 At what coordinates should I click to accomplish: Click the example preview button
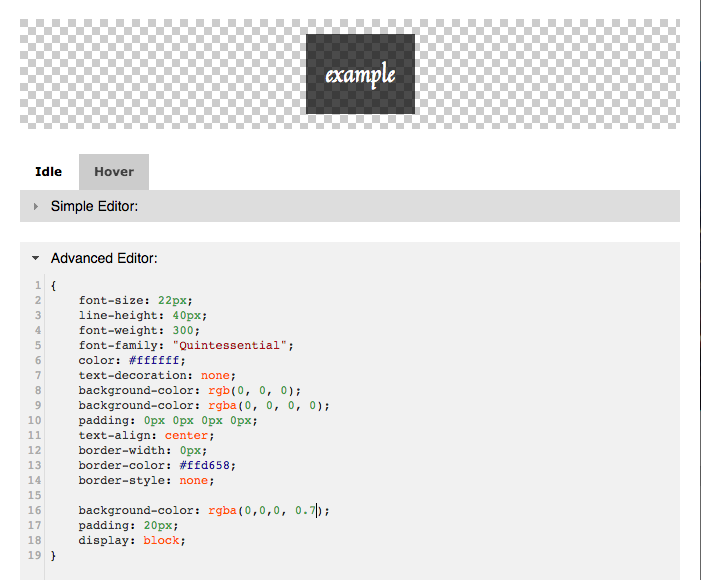(360, 74)
